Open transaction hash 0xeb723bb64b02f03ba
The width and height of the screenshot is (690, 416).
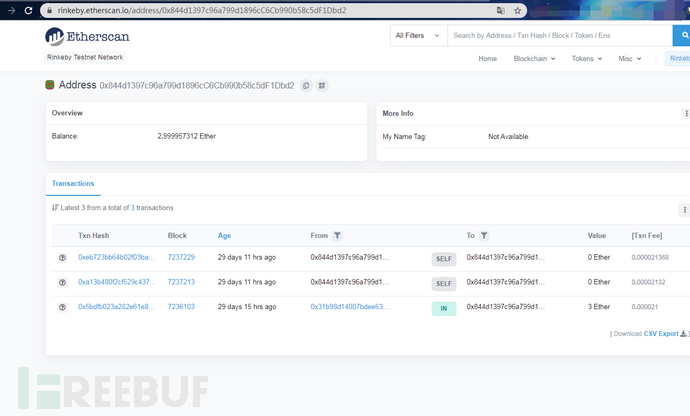(117, 257)
